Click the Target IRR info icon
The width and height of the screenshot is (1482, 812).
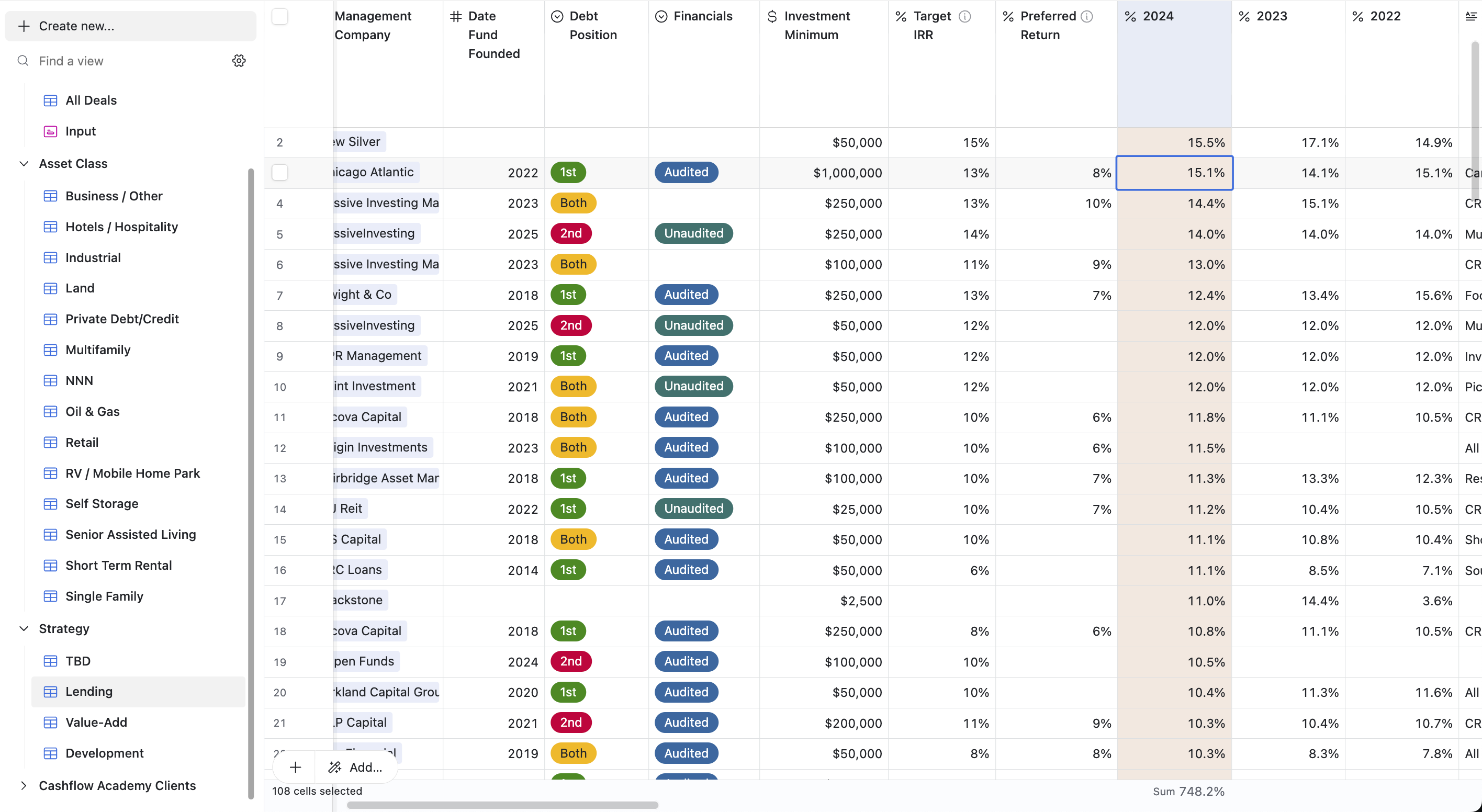click(965, 16)
